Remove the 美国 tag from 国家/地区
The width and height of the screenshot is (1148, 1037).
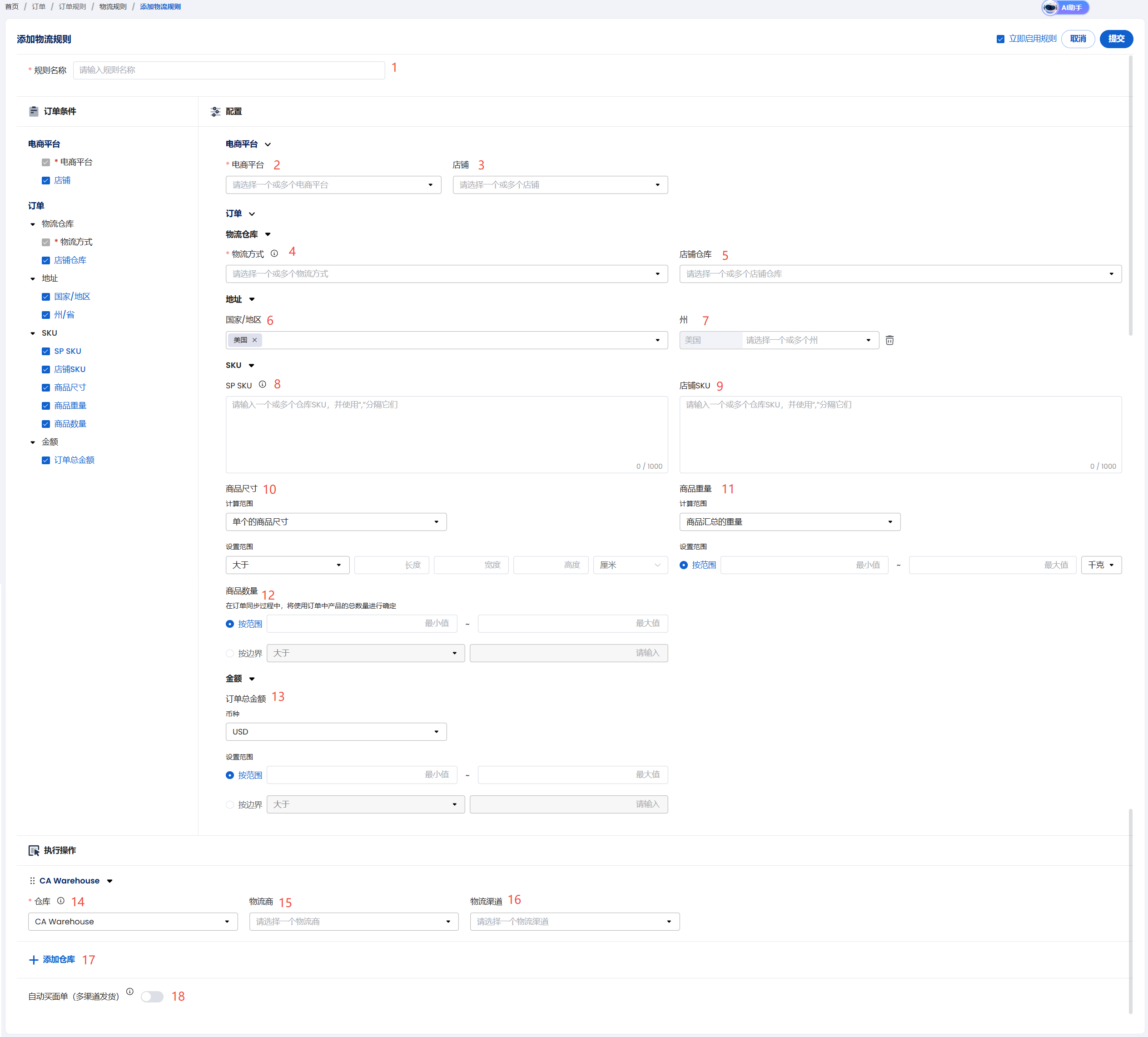point(254,340)
